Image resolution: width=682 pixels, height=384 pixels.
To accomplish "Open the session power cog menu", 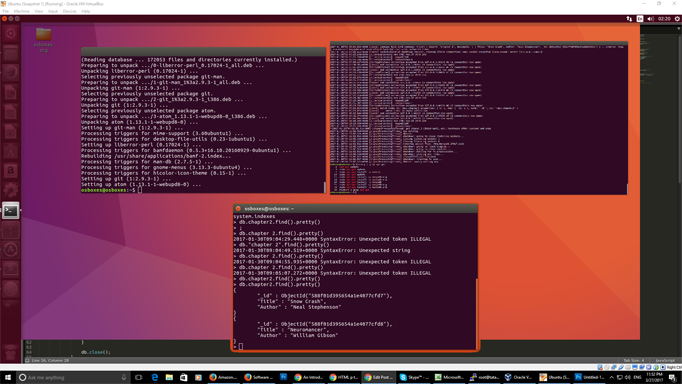I will pyautogui.click(x=677, y=19).
